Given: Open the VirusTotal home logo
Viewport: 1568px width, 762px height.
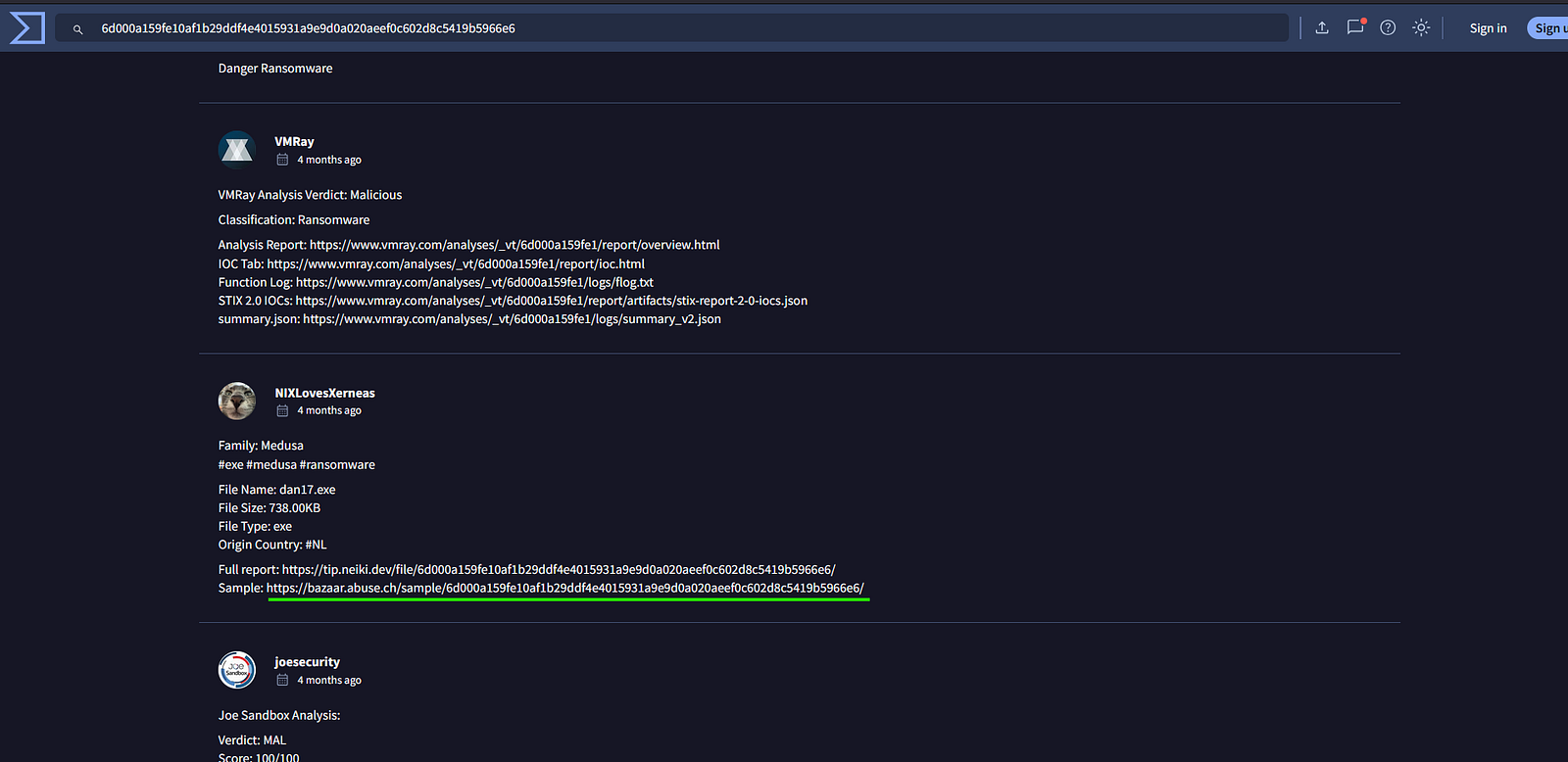Looking at the screenshot, I should click(26, 27).
